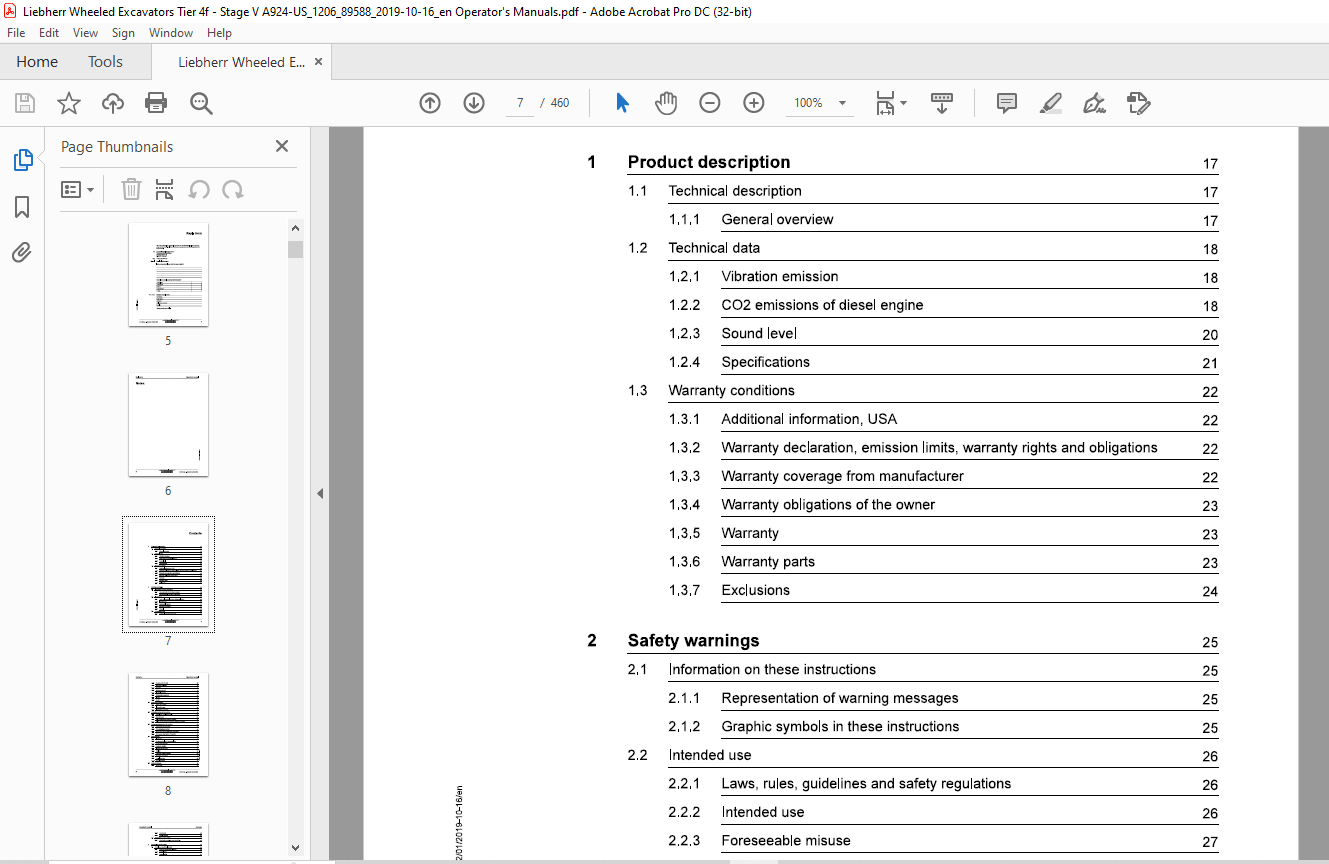The image size is (1329, 864).
Task: Bookmark this file with the star icon
Action: [x=69, y=103]
